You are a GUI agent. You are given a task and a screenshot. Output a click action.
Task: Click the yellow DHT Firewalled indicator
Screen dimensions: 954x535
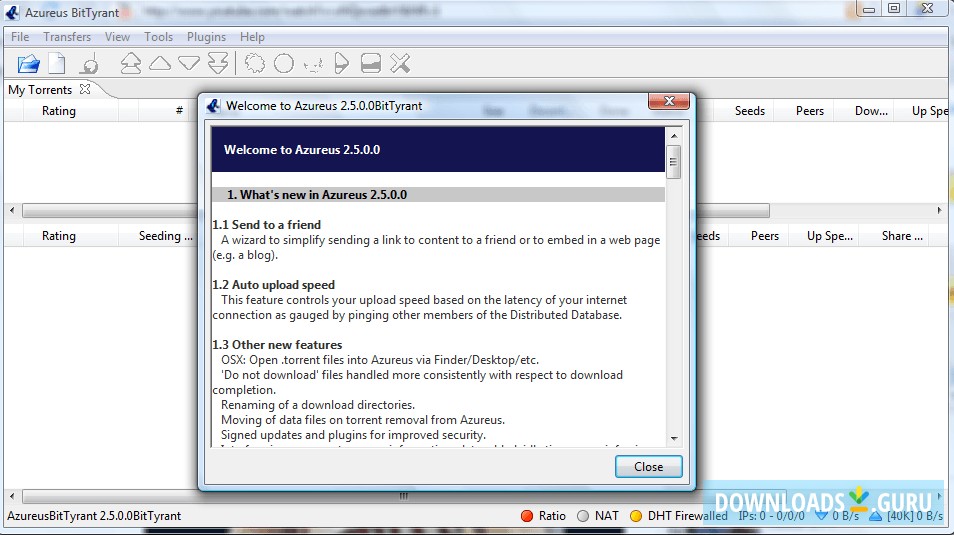click(636, 516)
